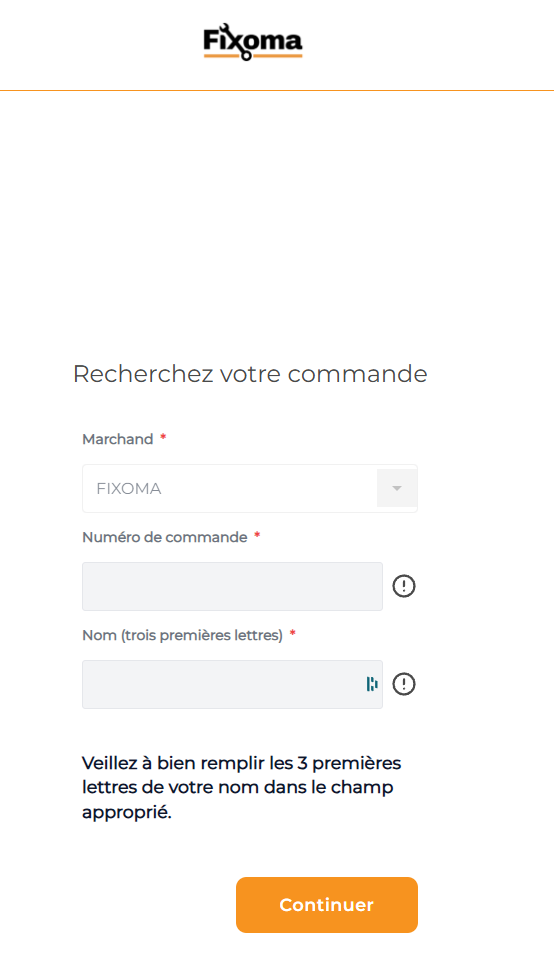
Task: Click the orange divider line below the header
Action: click(x=277, y=90)
